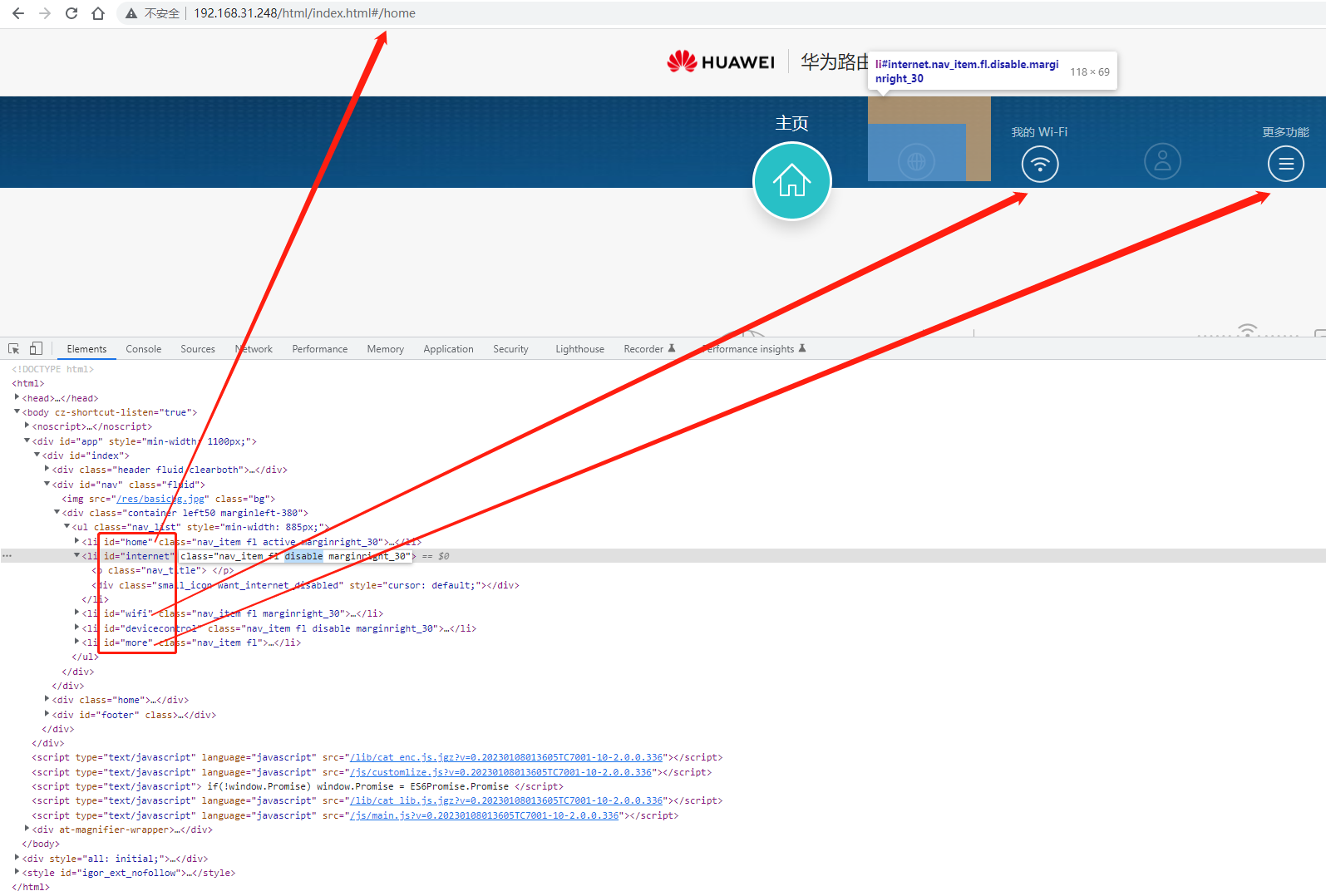
Task: Open the Performance tab
Action: (x=320, y=349)
